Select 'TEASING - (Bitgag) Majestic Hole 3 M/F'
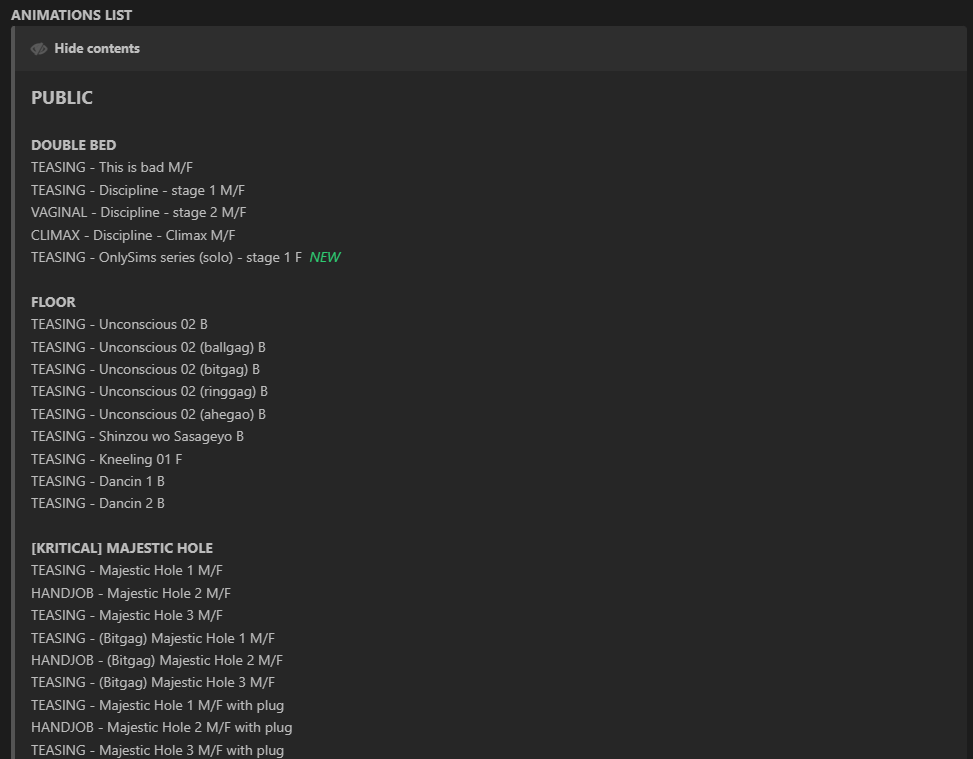The width and height of the screenshot is (973, 759). point(153,682)
